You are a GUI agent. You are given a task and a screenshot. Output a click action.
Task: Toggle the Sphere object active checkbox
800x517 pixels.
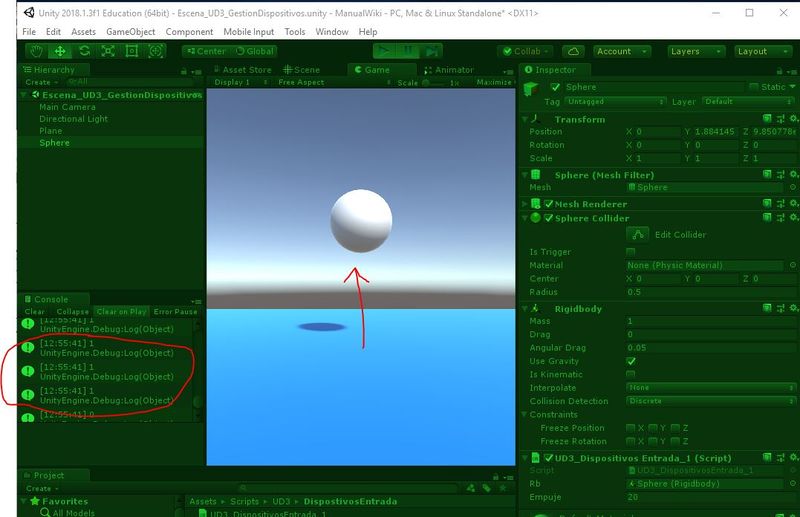556,87
